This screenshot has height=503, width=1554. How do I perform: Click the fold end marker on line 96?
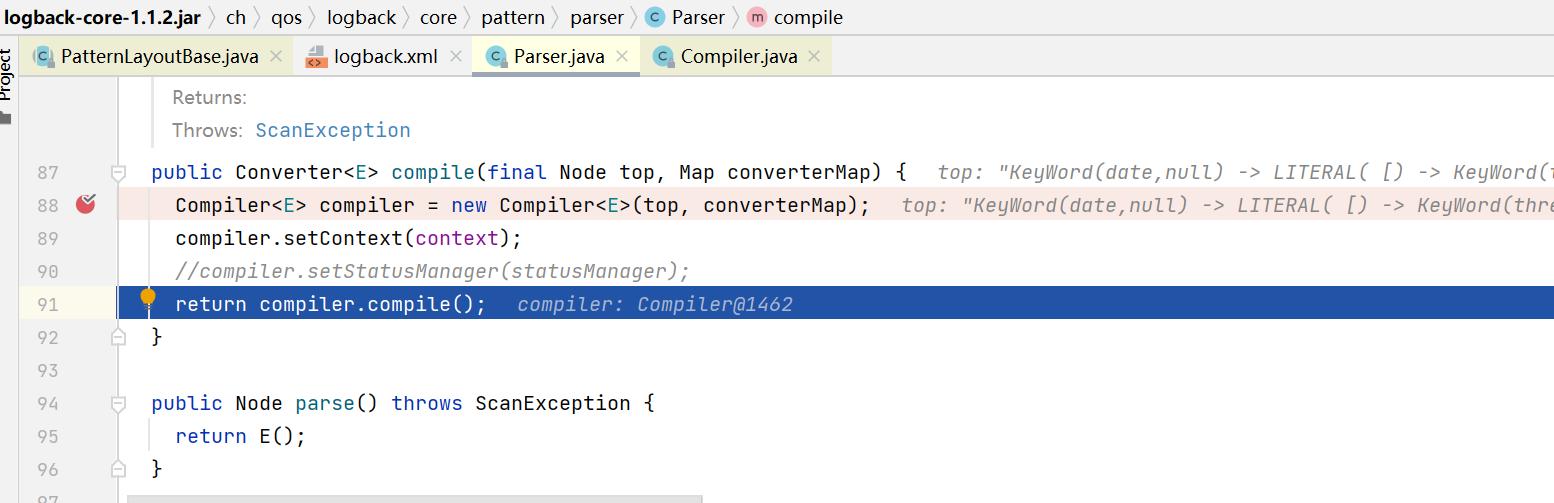tap(118, 469)
